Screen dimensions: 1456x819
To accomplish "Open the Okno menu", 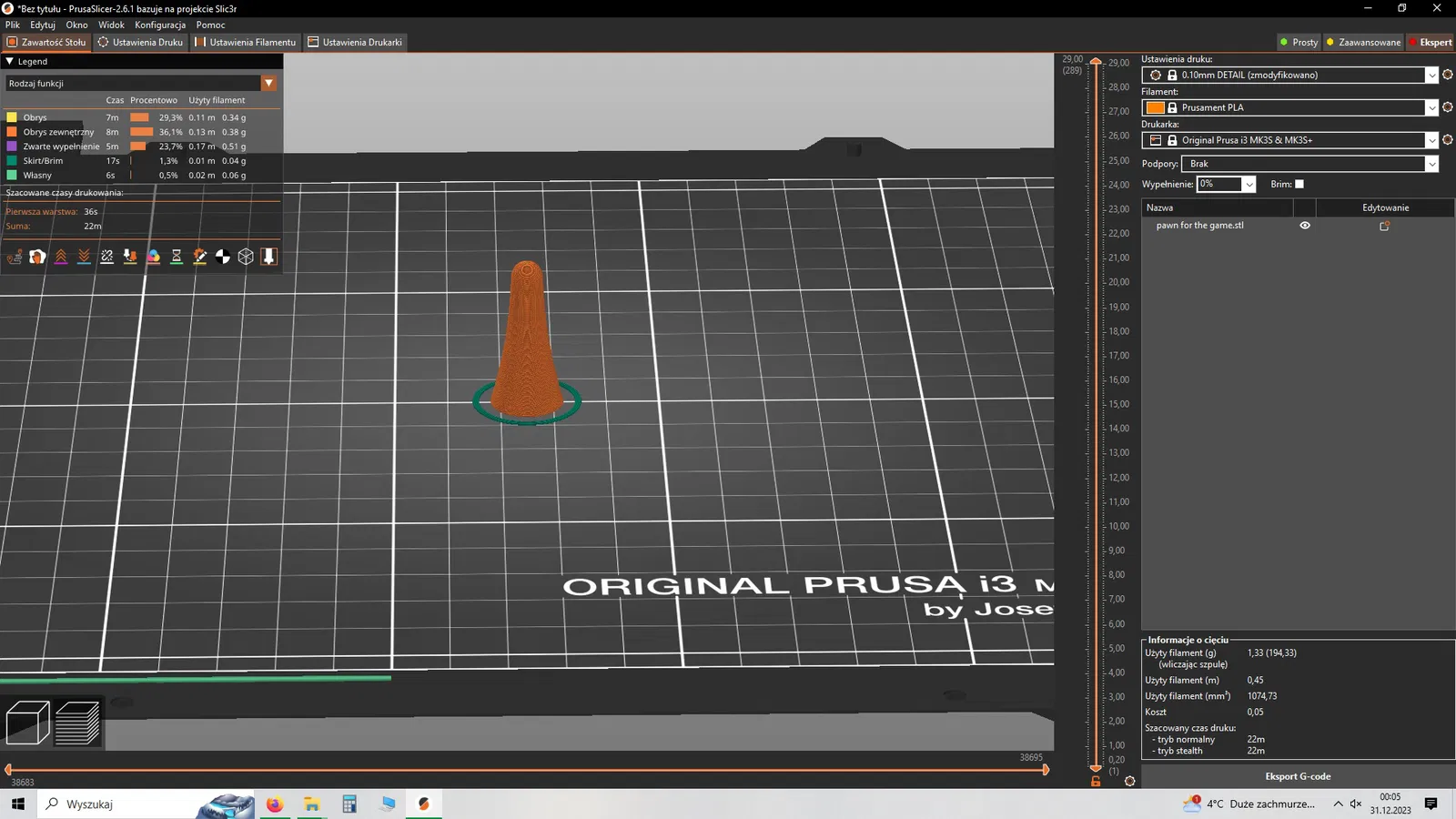I will click(76, 25).
